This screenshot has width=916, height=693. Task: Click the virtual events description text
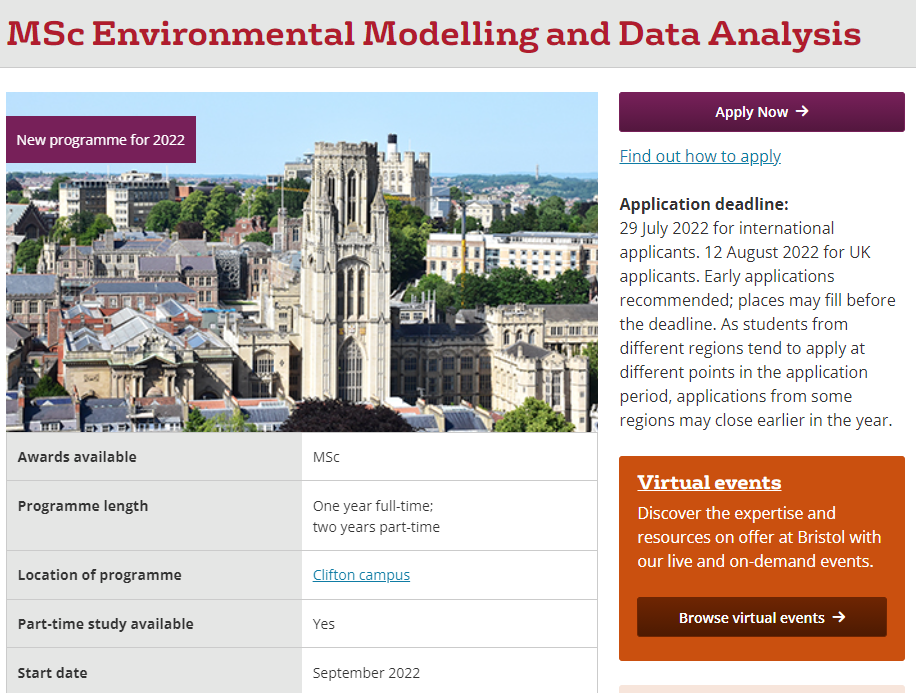[758, 537]
